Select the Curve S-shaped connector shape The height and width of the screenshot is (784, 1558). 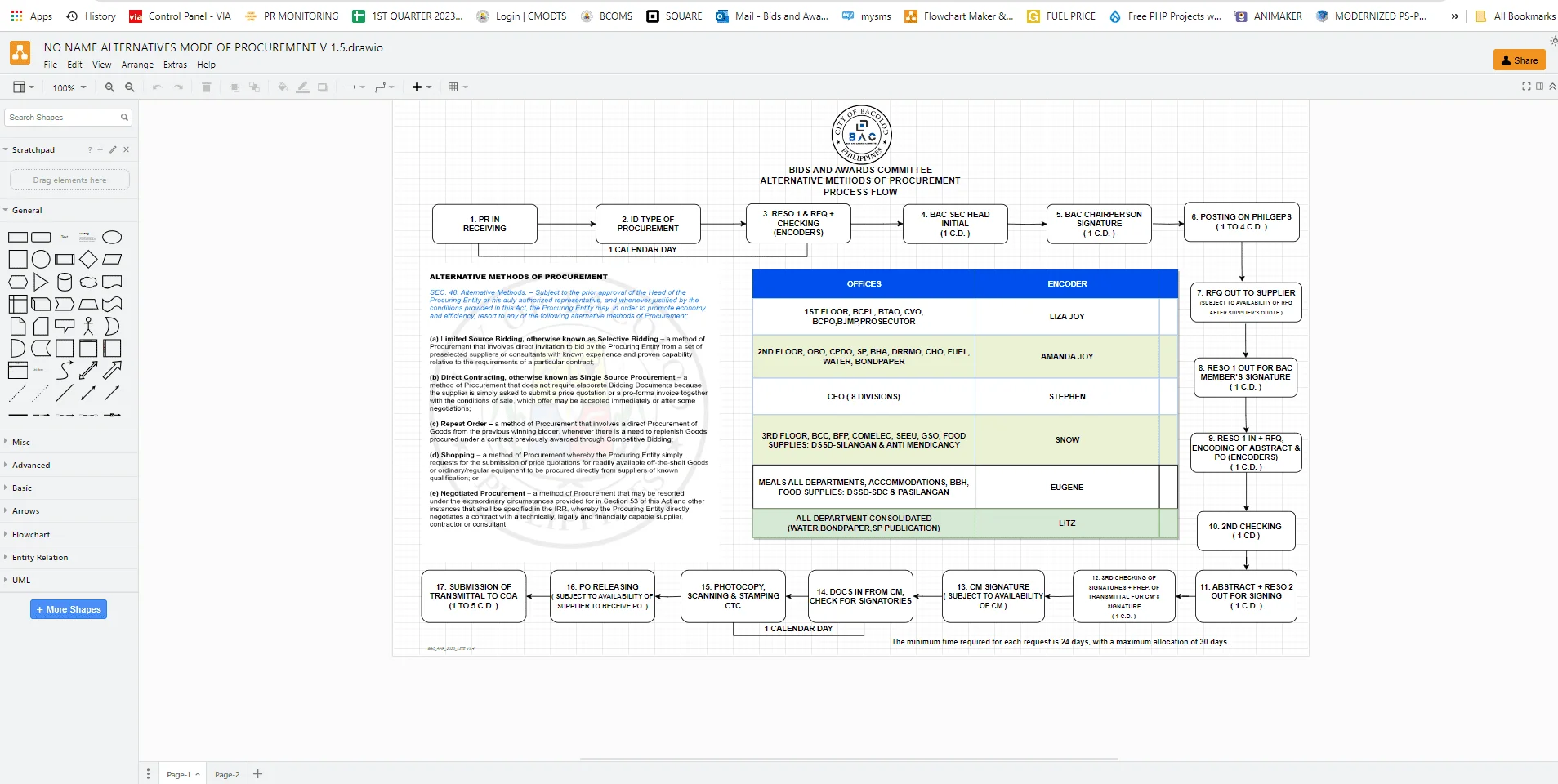click(x=65, y=371)
